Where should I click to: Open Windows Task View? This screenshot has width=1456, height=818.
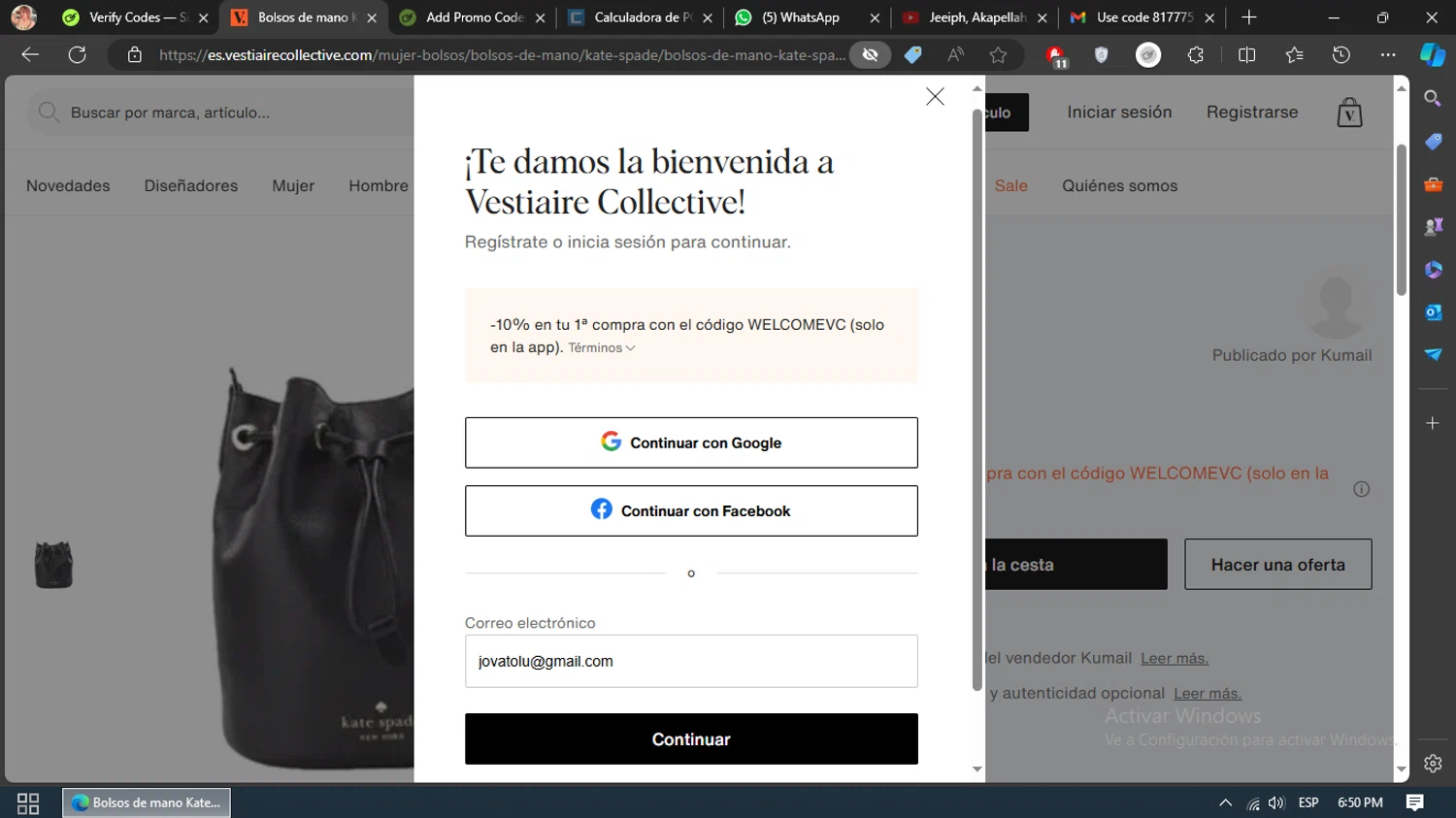coord(28,803)
